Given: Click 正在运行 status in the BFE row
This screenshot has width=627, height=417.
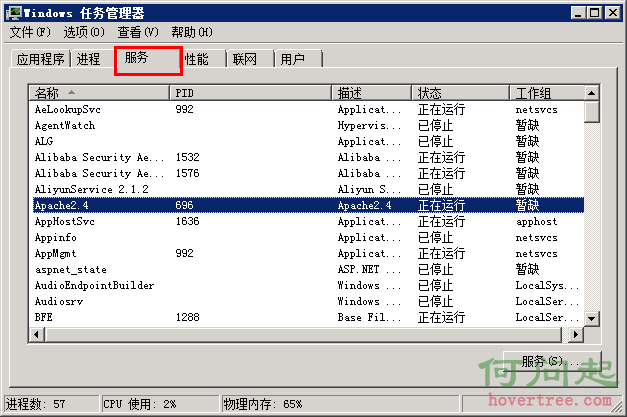Looking at the screenshot, I should point(441,317).
